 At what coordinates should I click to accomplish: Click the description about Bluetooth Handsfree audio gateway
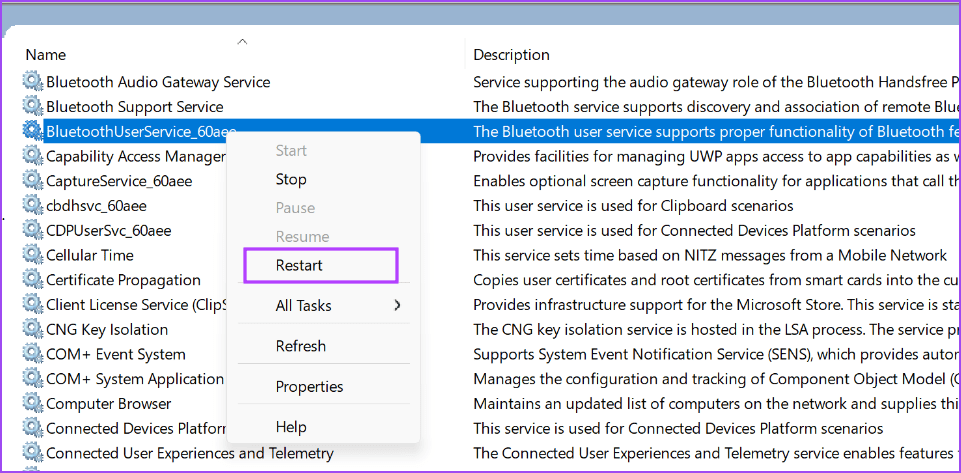click(717, 81)
